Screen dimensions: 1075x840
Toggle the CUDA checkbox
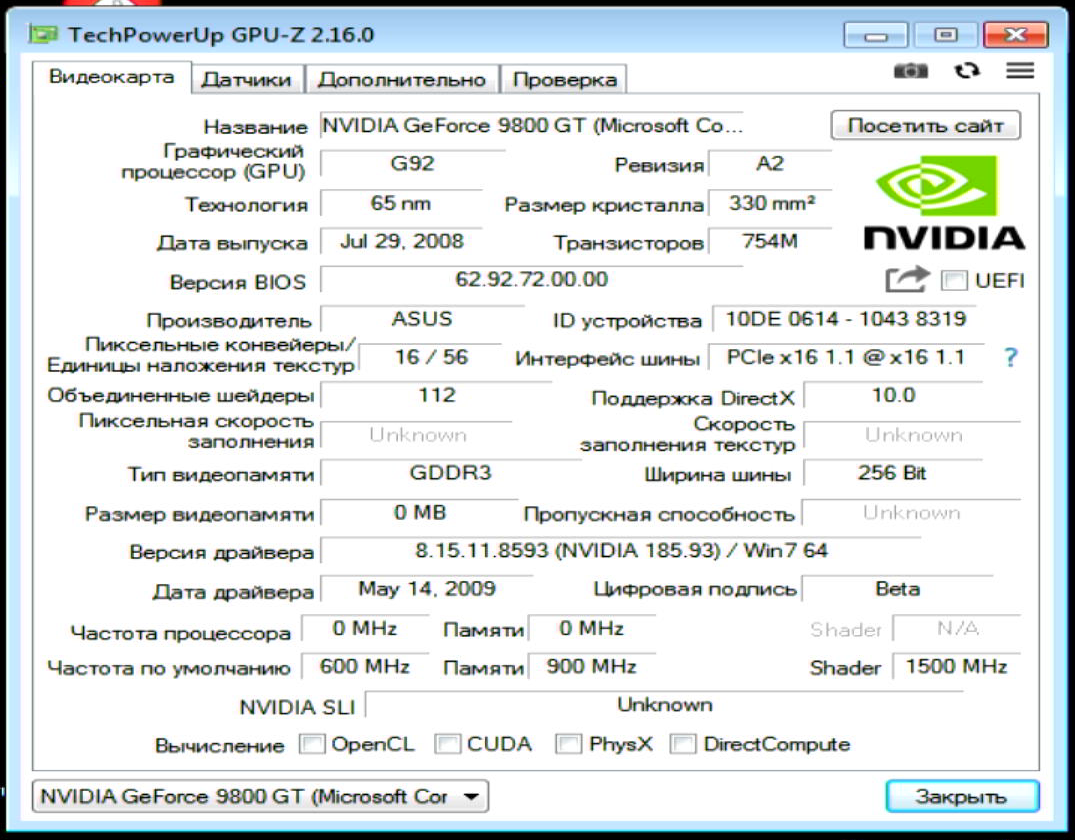click(447, 744)
